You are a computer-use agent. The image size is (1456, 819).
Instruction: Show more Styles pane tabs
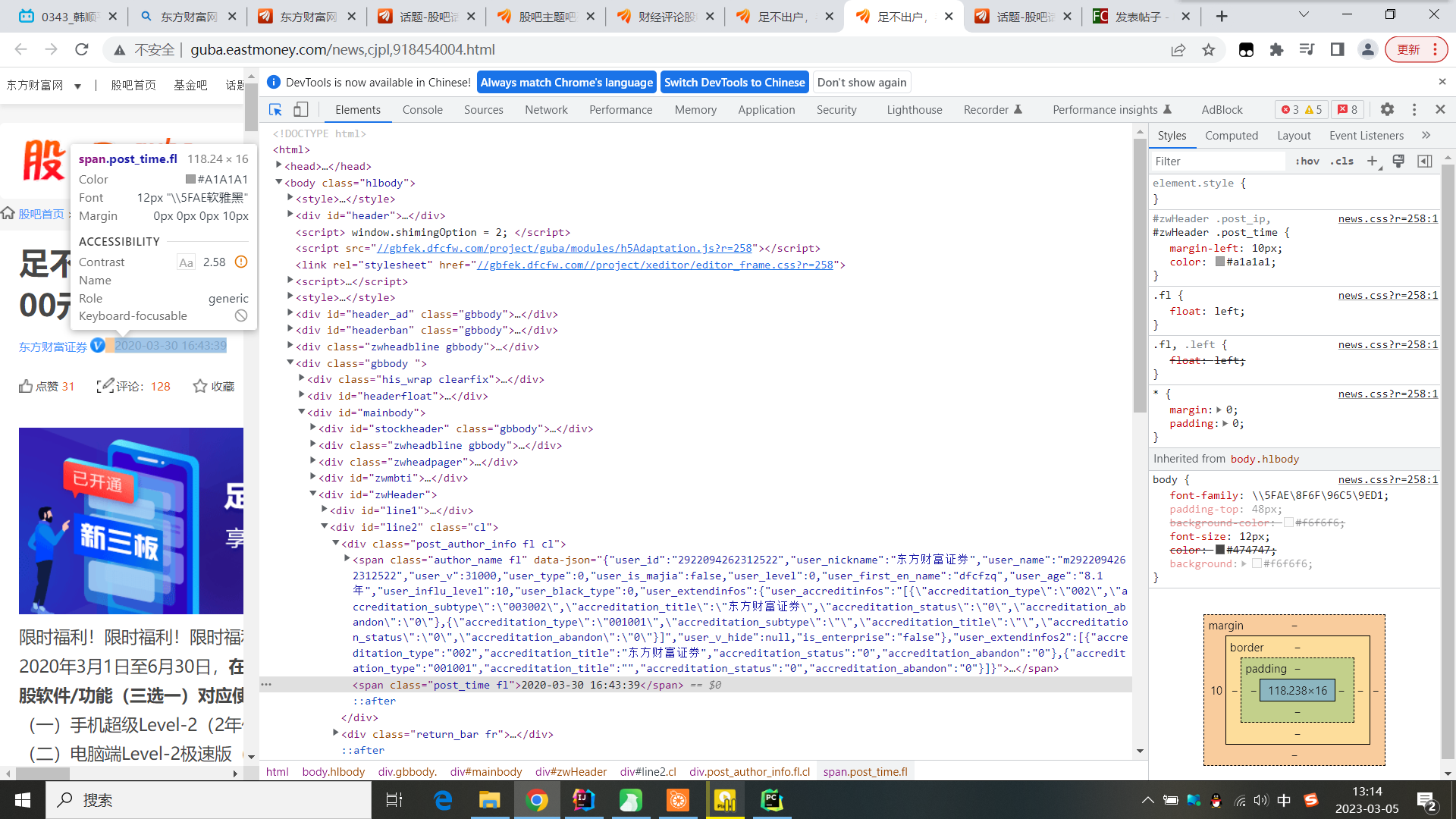click(x=1426, y=135)
